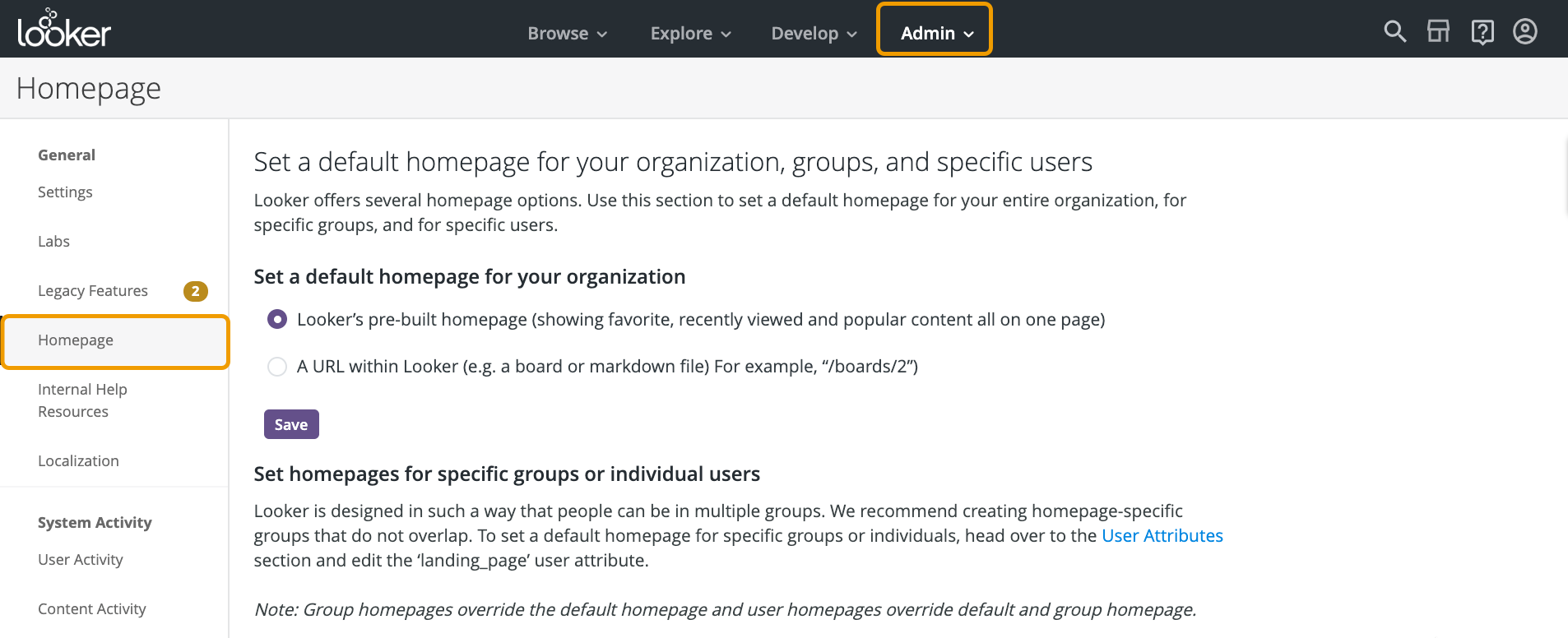Open the Marketplace storefront icon
The image size is (1568, 638).
[x=1438, y=32]
